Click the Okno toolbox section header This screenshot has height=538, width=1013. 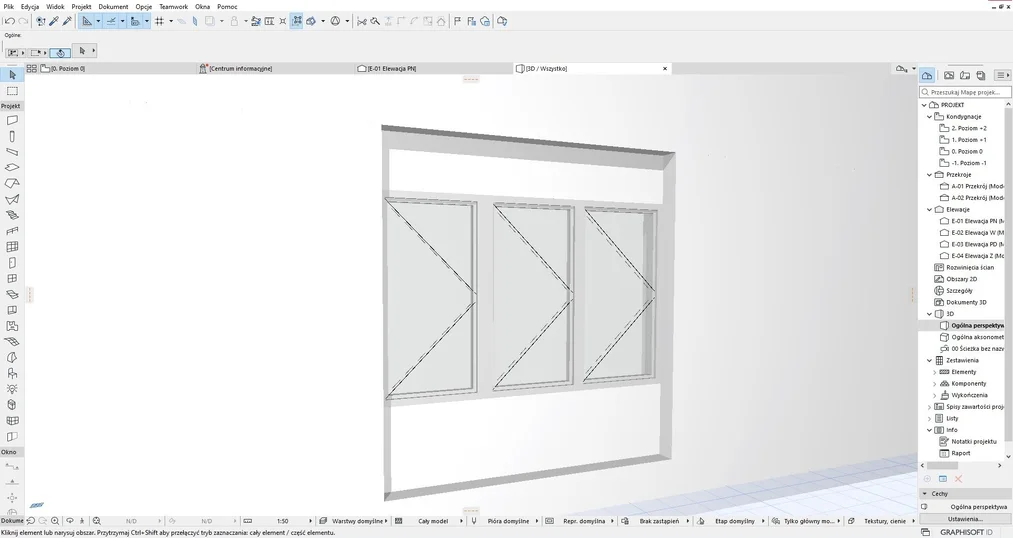(x=11, y=452)
